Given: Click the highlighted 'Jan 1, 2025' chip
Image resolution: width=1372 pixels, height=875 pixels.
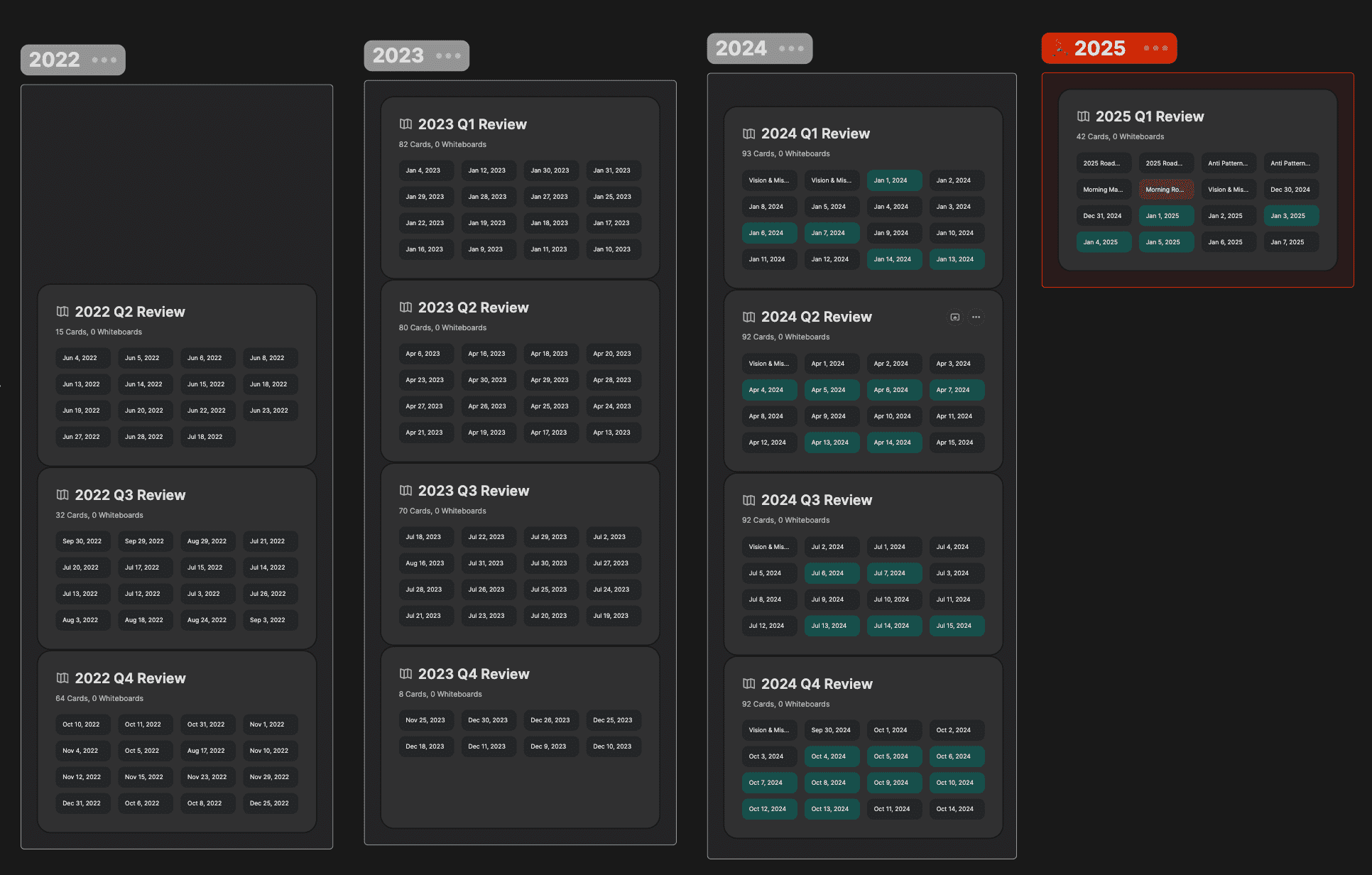Looking at the screenshot, I should pos(1166,216).
